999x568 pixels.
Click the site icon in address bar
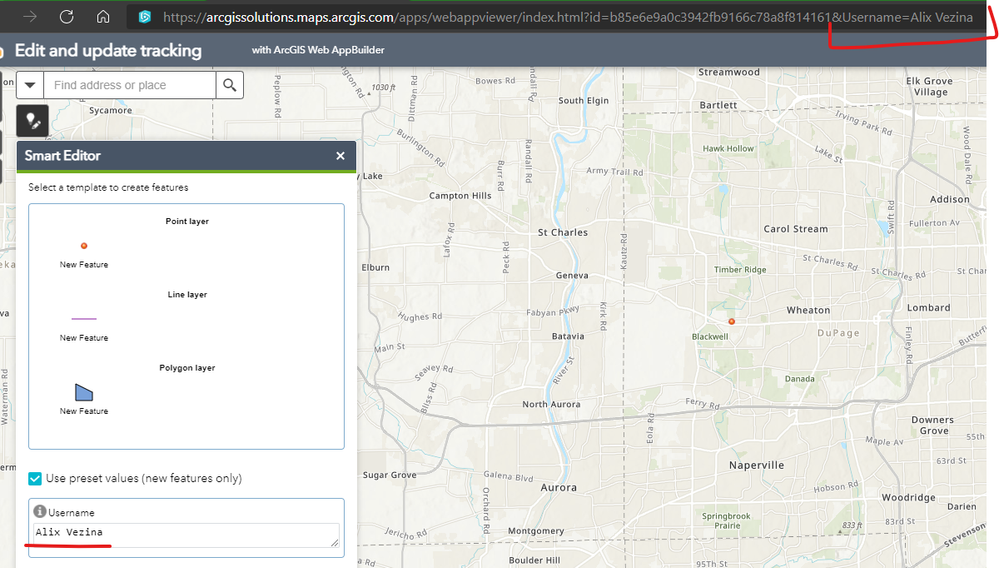145,17
